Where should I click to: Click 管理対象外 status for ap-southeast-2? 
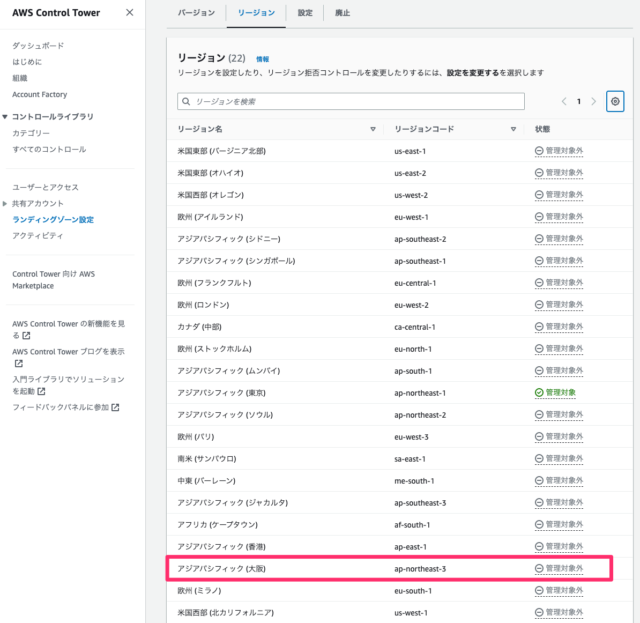pyautogui.click(x=559, y=239)
